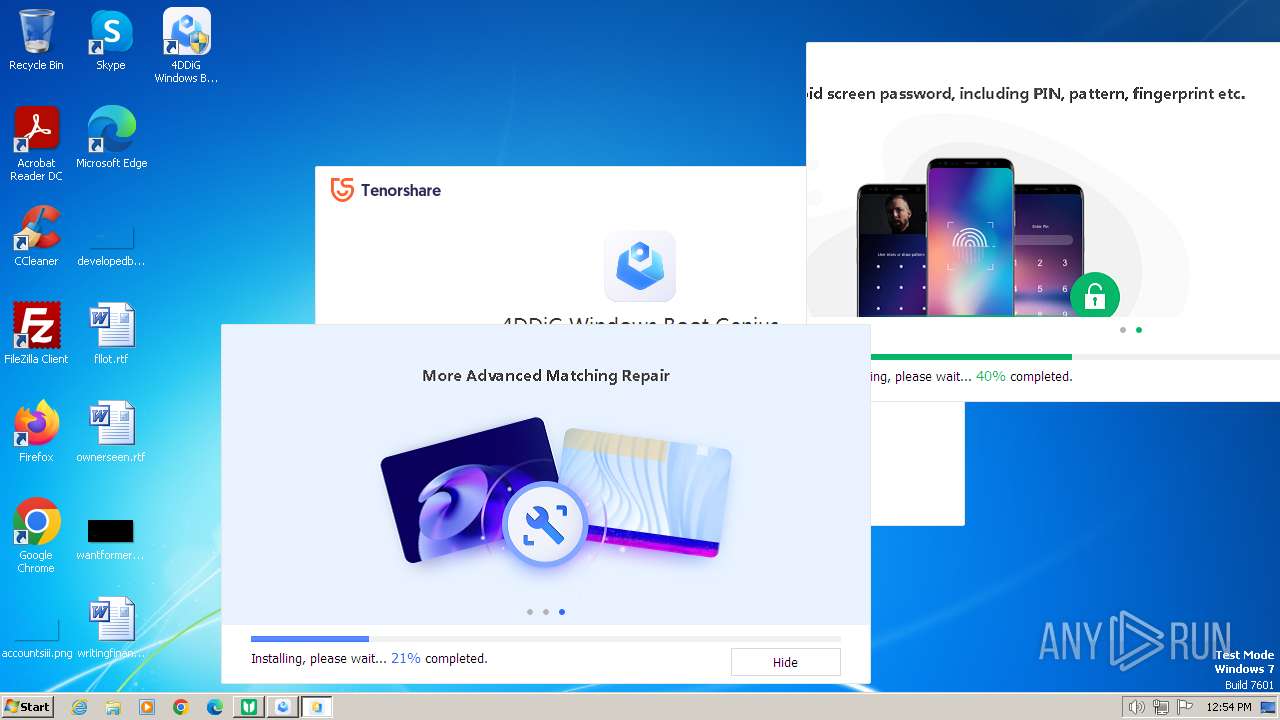This screenshot has height=720, width=1280.
Task: Select the fllot.rtf document
Action: 111,334
